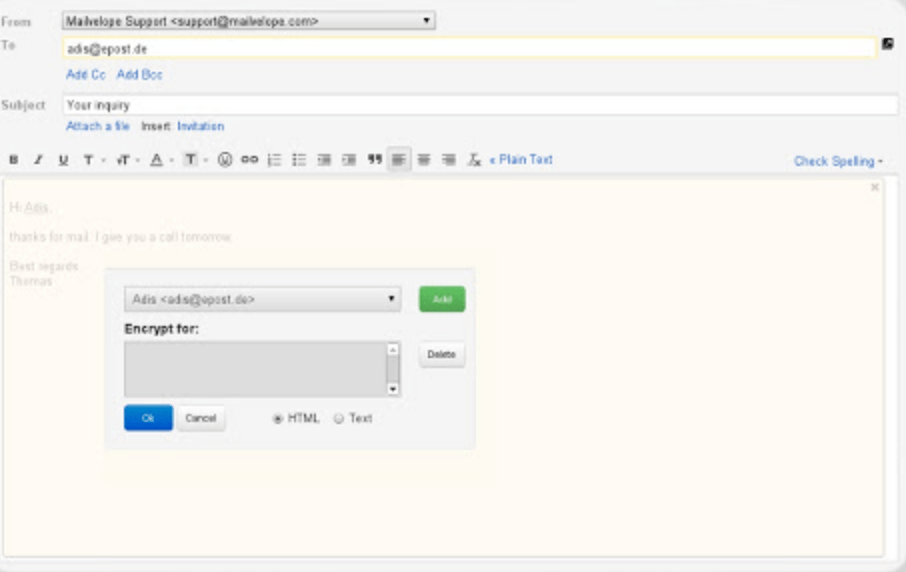Click the Add Cc link

pyautogui.click(x=86, y=75)
